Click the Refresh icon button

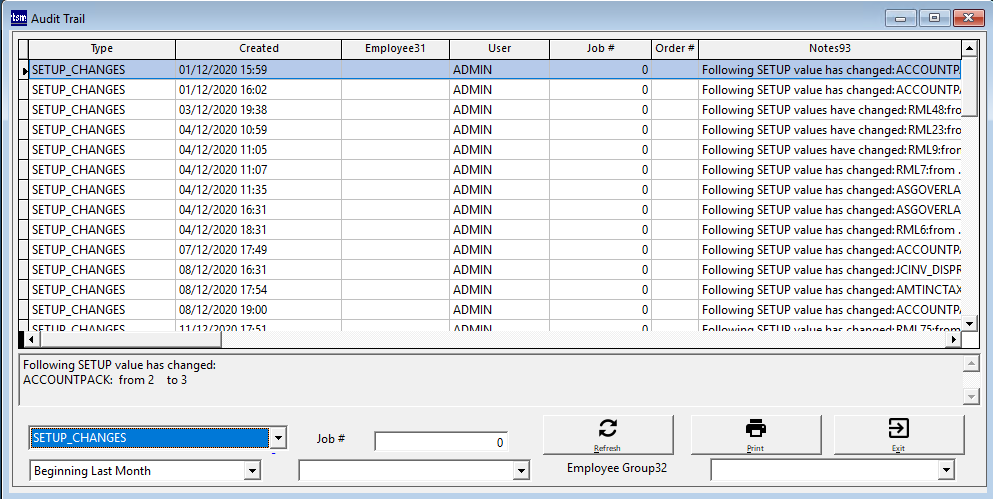[x=607, y=435]
